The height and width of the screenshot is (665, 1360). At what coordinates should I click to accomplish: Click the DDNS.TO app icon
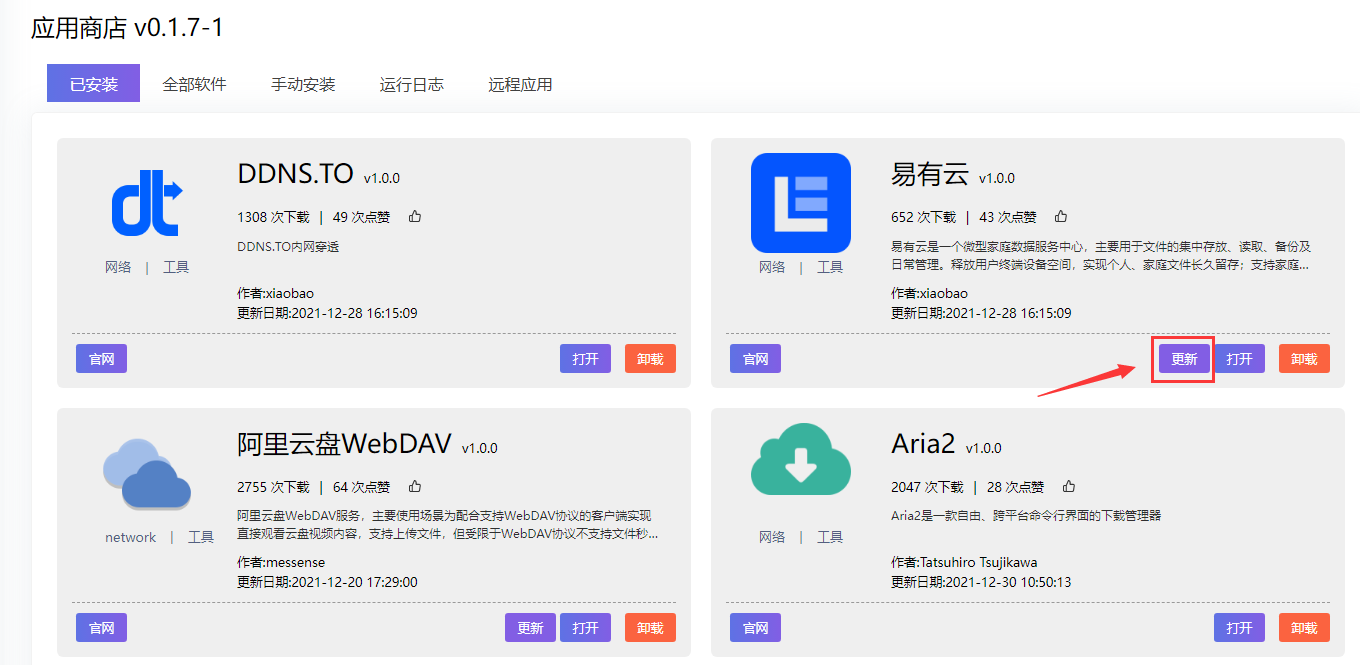[x=147, y=201]
